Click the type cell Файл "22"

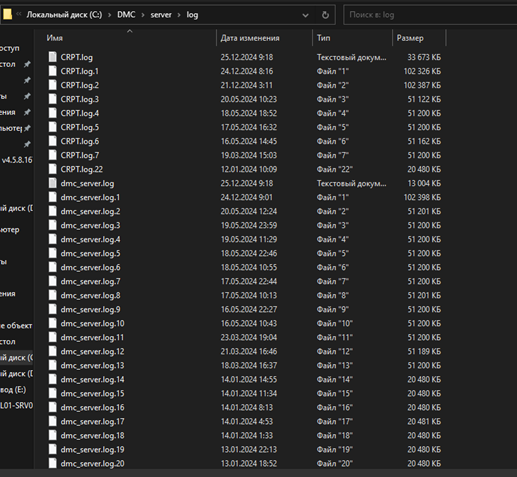coord(335,169)
